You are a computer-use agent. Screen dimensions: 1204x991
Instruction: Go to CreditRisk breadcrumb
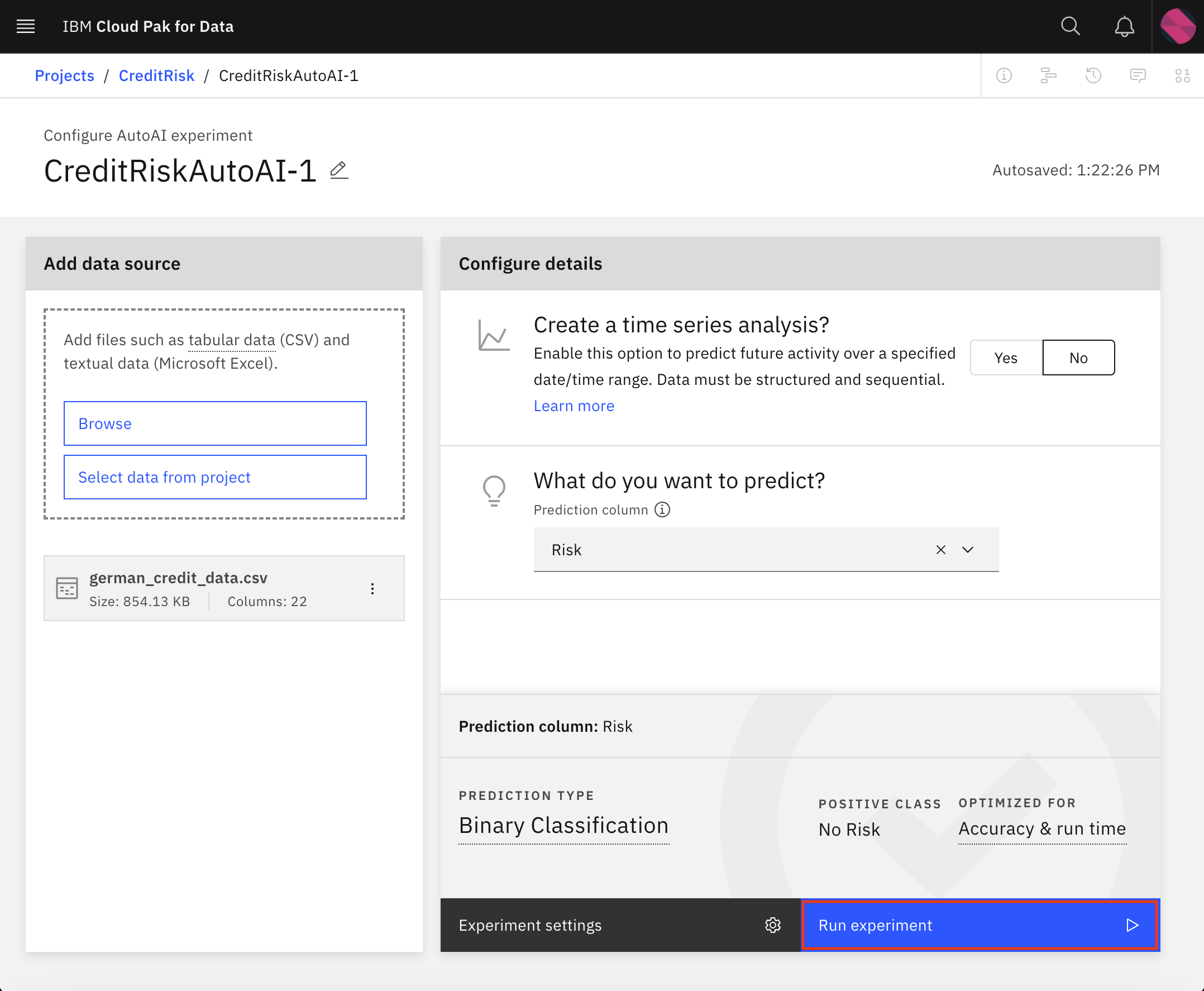[x=156, y=75]
